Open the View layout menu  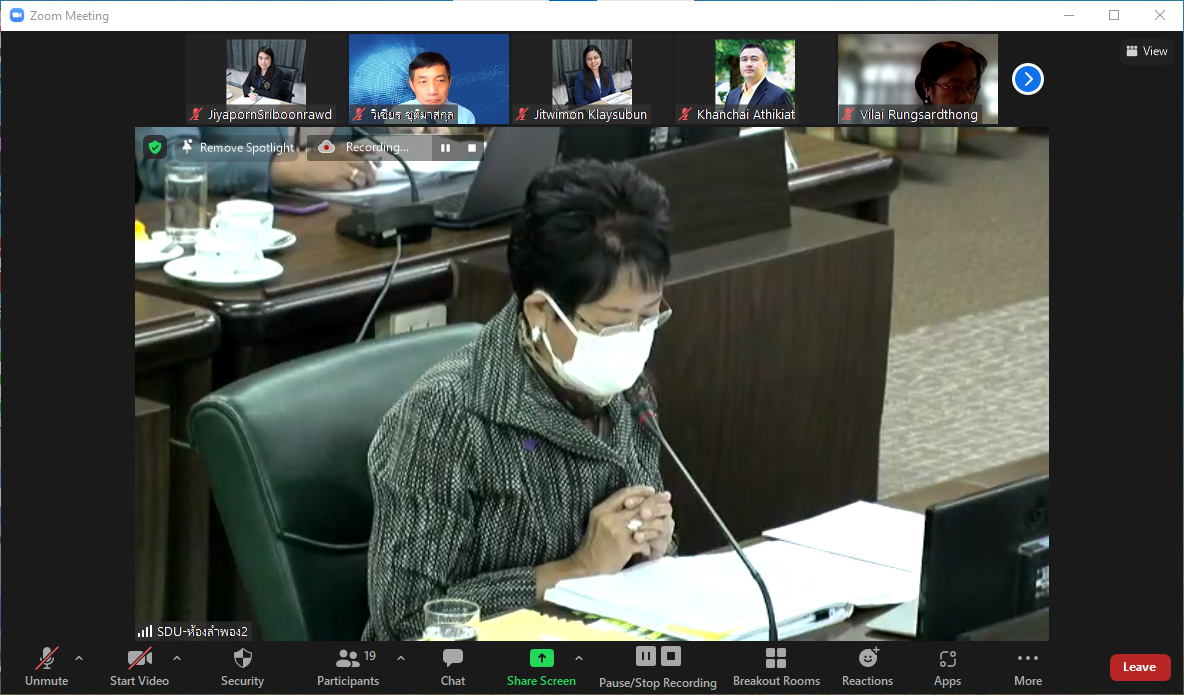click(x=1147, y=51)
